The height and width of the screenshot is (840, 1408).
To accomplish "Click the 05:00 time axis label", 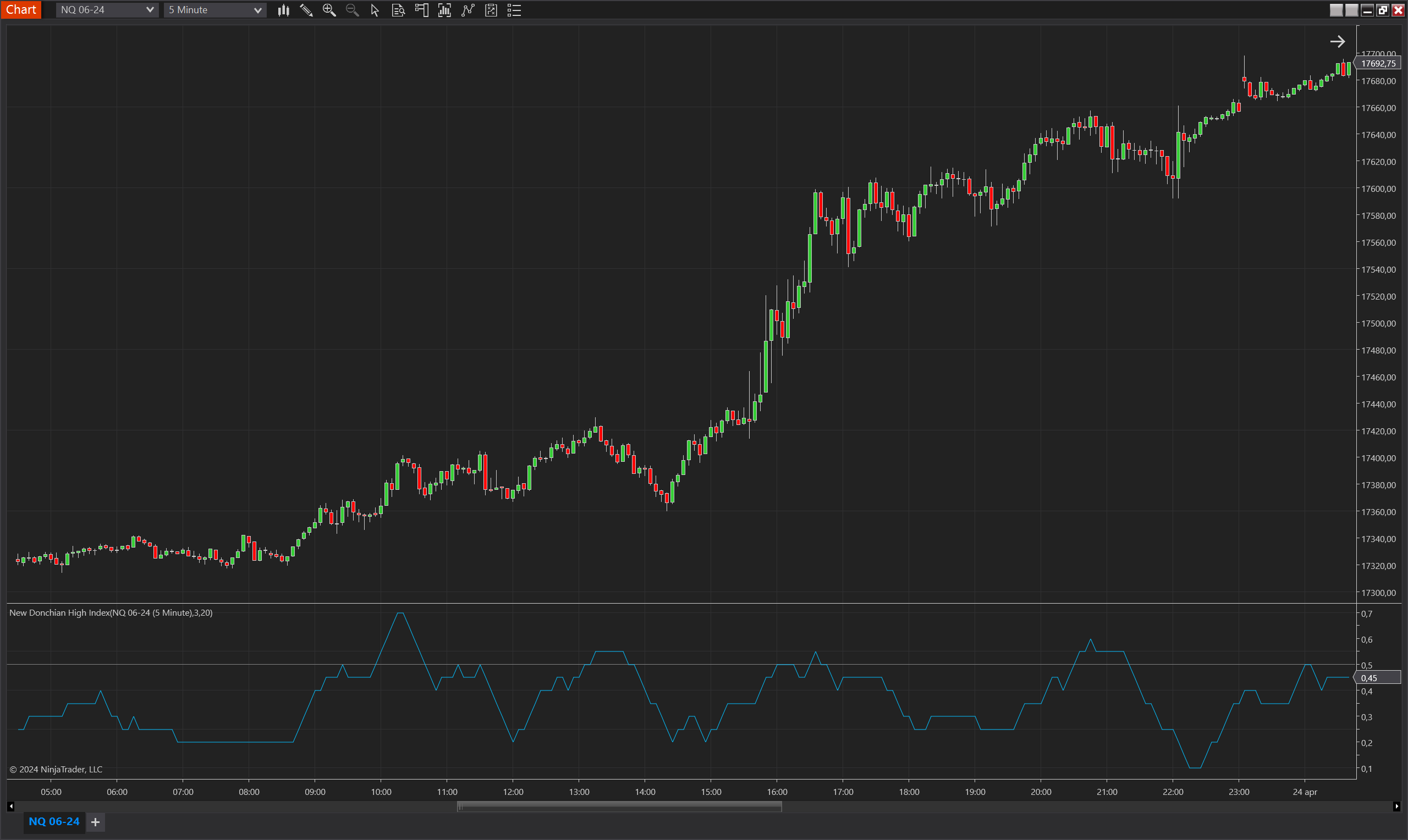I will (x=51, y=792).
